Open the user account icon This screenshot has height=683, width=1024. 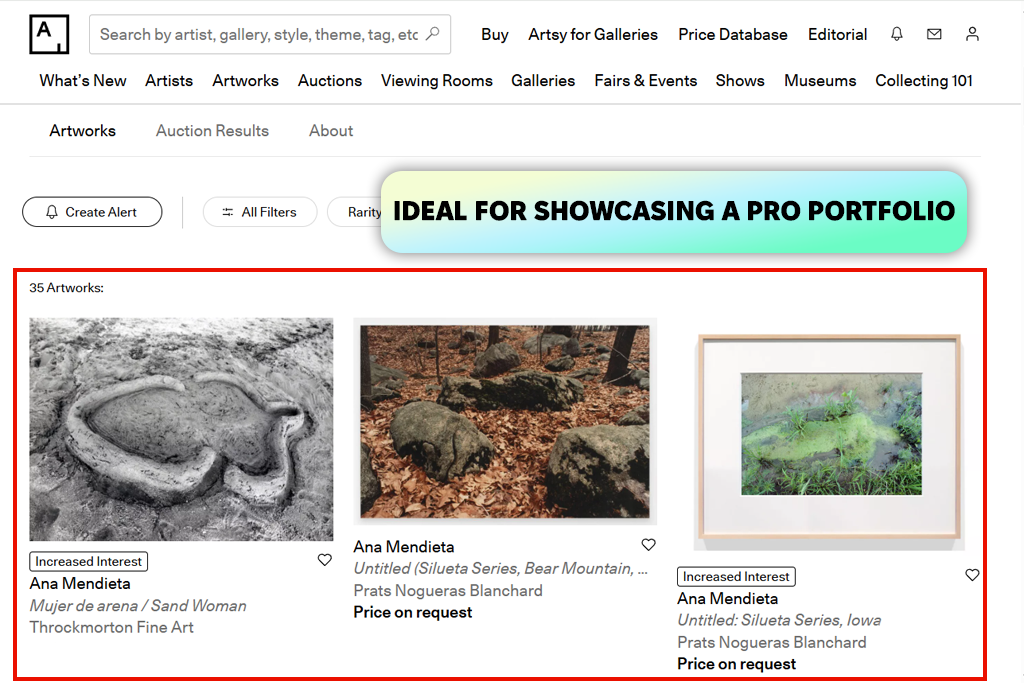pyautogui.click(x=972, y=34)
